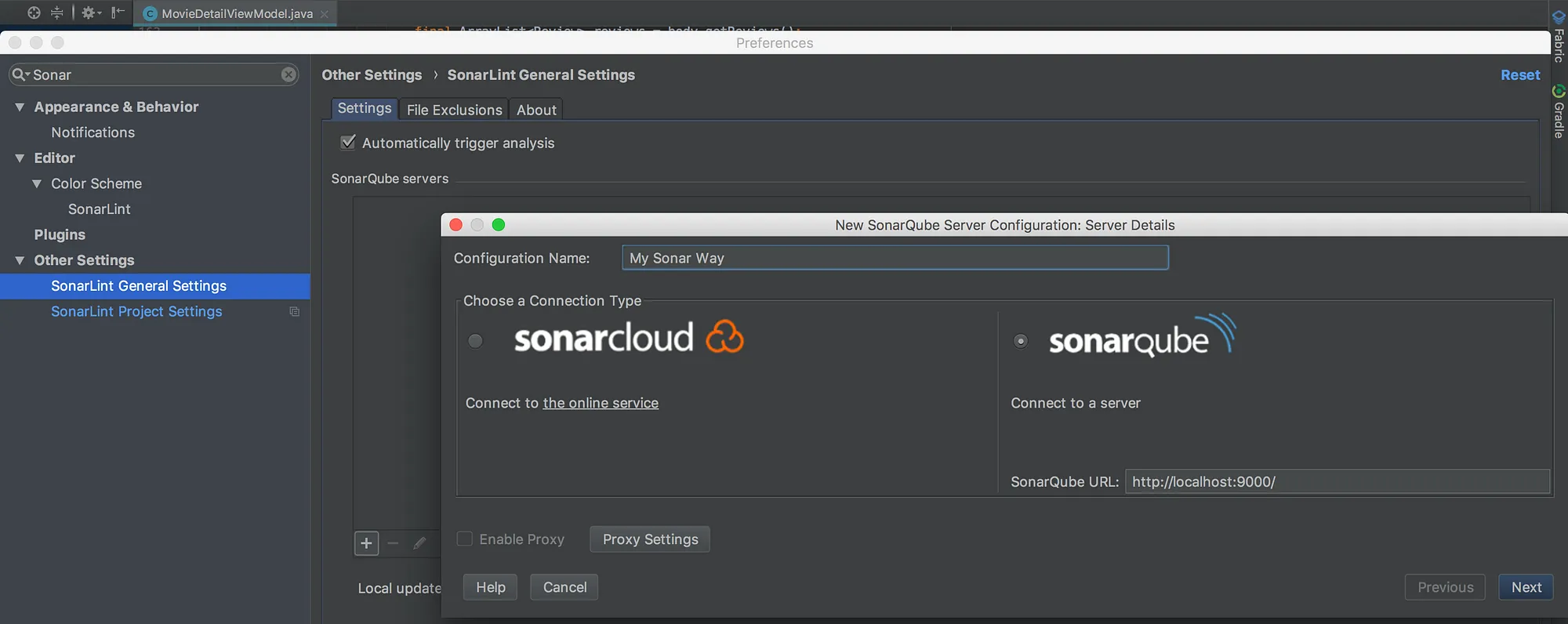This screenshot has width=1568, height=624.
Task: Click the Reset link
Action: [x=1520, y=75]
